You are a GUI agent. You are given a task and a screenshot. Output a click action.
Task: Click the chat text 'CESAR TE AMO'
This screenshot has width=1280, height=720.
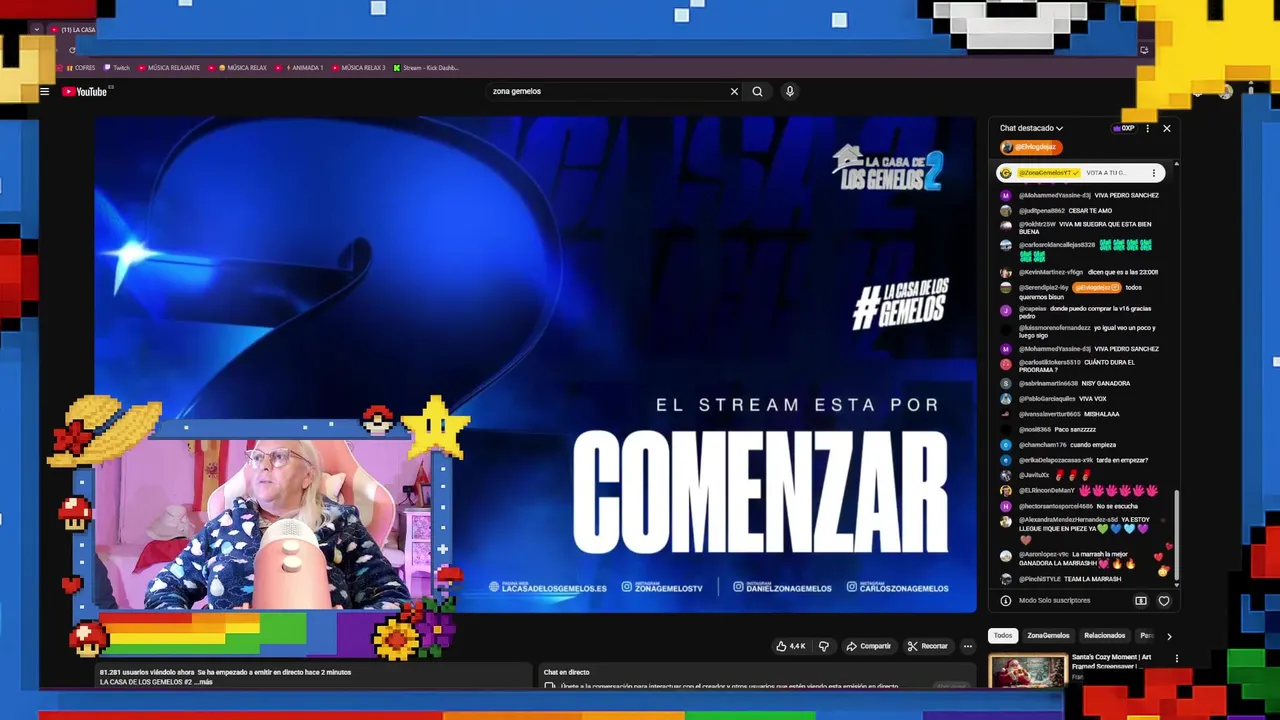tap(1090, 211)
